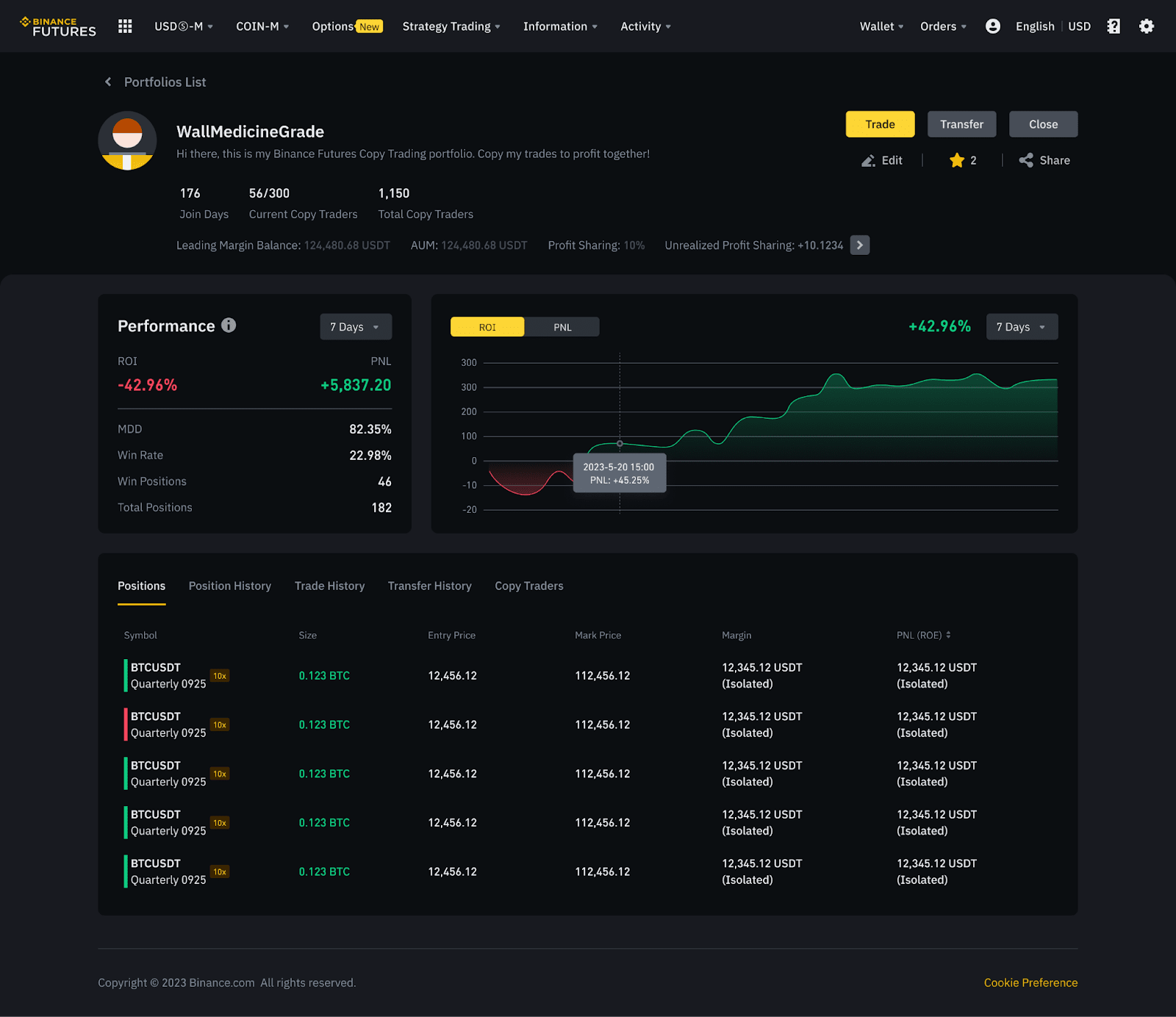
Task: Open the settings gear icon
Action: tap(1146, 26)
